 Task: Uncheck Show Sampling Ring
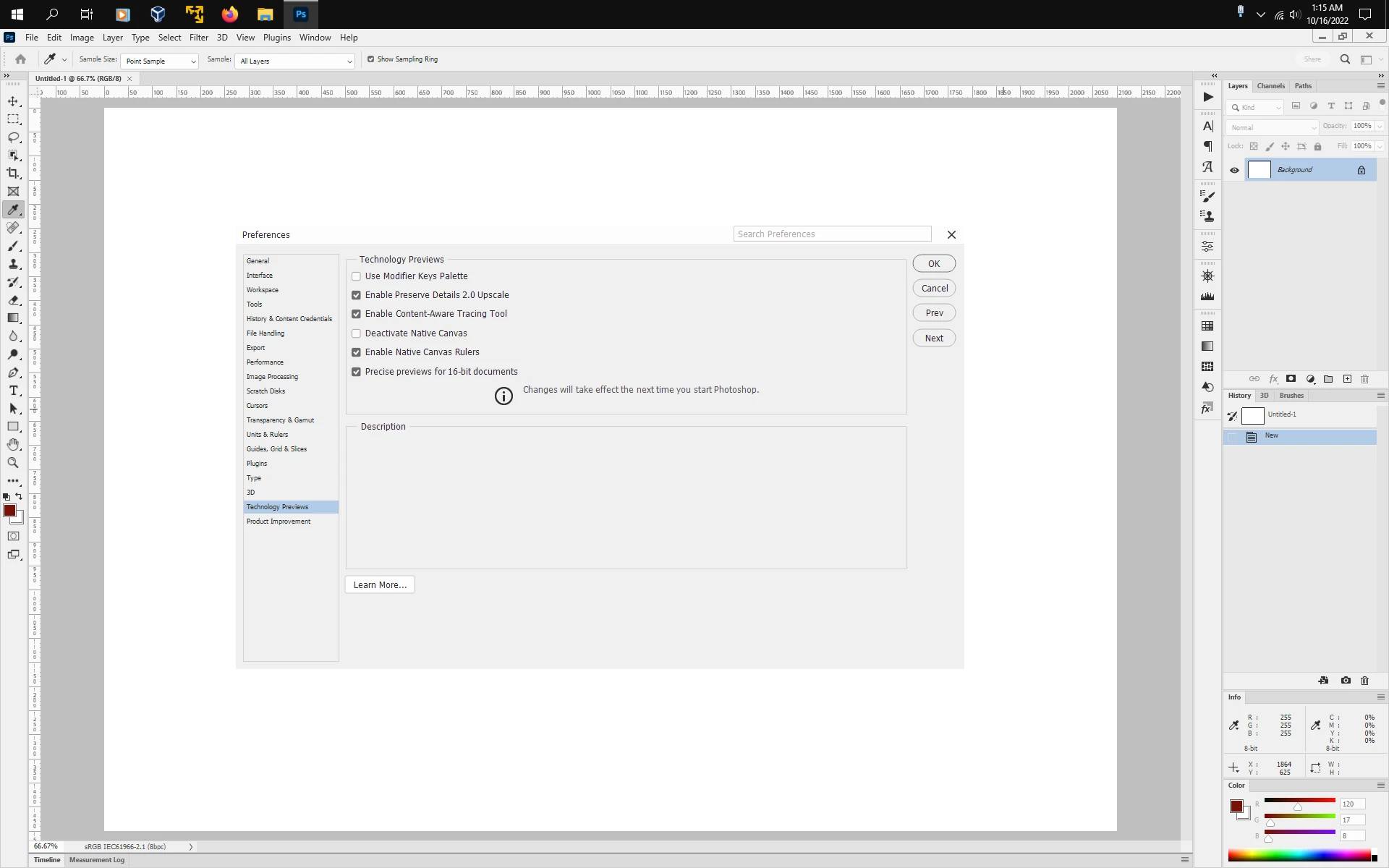coord(371,59)
